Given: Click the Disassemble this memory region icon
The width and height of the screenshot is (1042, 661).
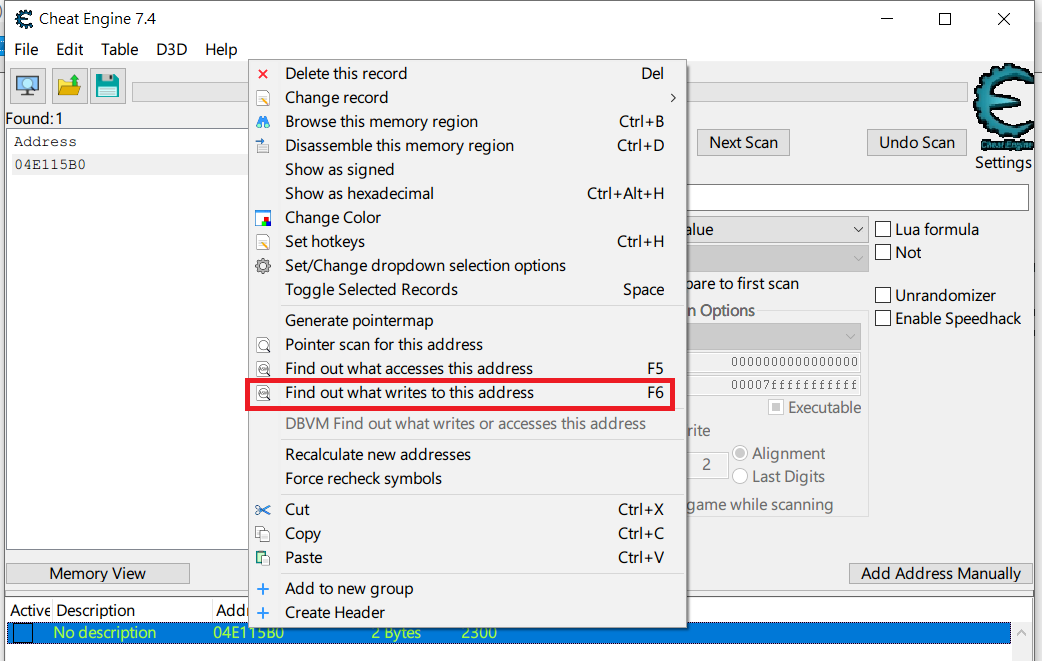Looking at the screenshot, I should [x=263, y=146].
